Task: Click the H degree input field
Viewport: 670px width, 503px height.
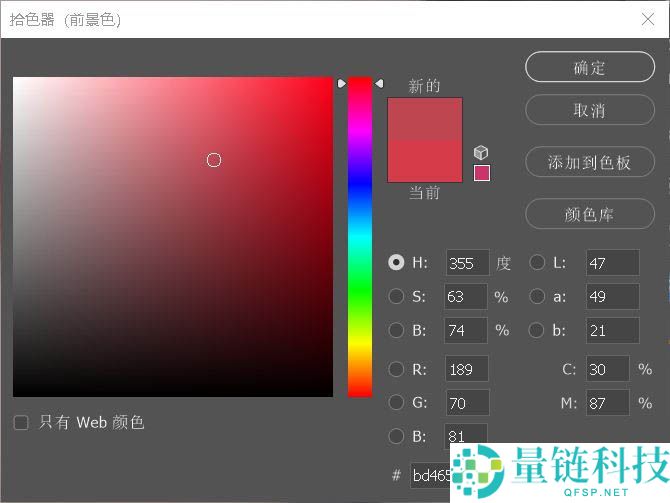Action: 467,263
